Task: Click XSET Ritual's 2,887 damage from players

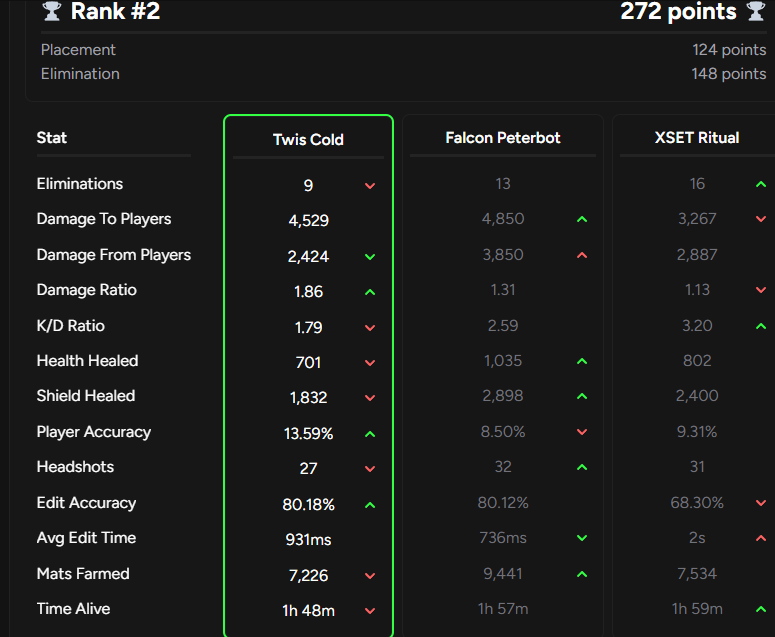Action: pyautogui.click(x=697, y=255)
